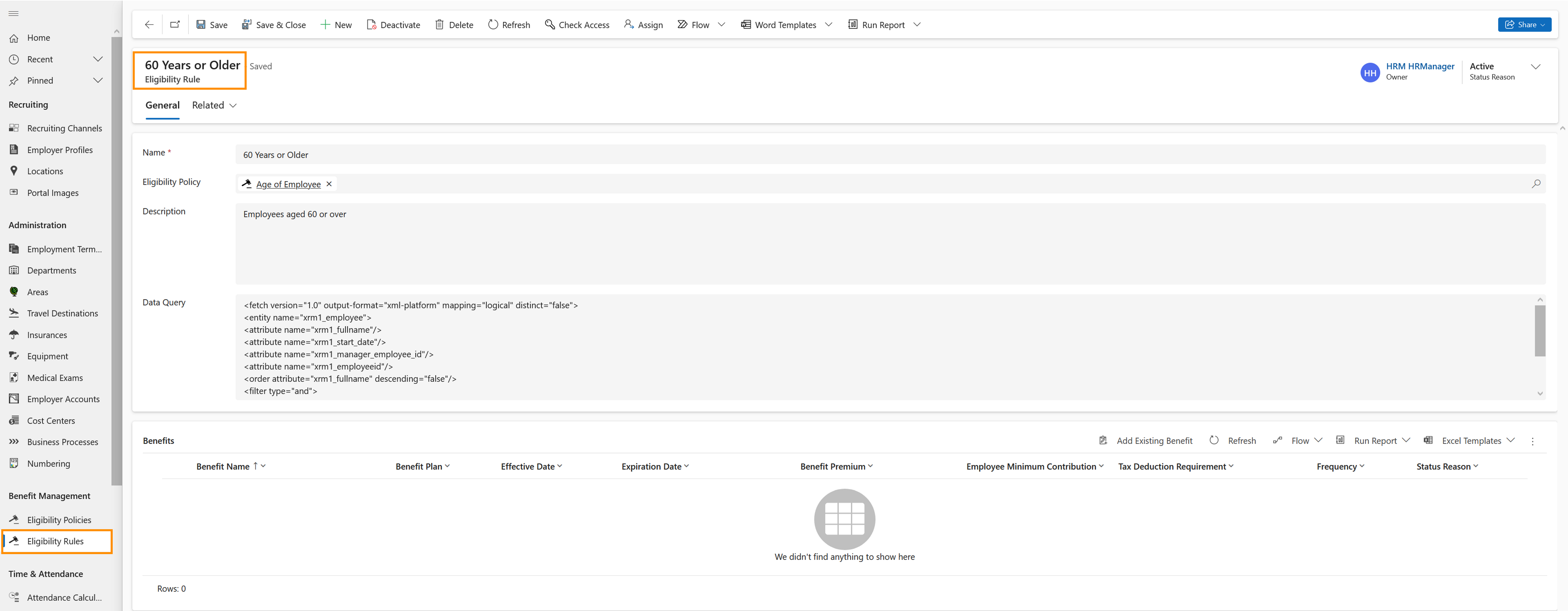Image resolution: width=1568 pixels, height=611 pixels.
Task: Click Save & Close
Action: coord(274,25)
